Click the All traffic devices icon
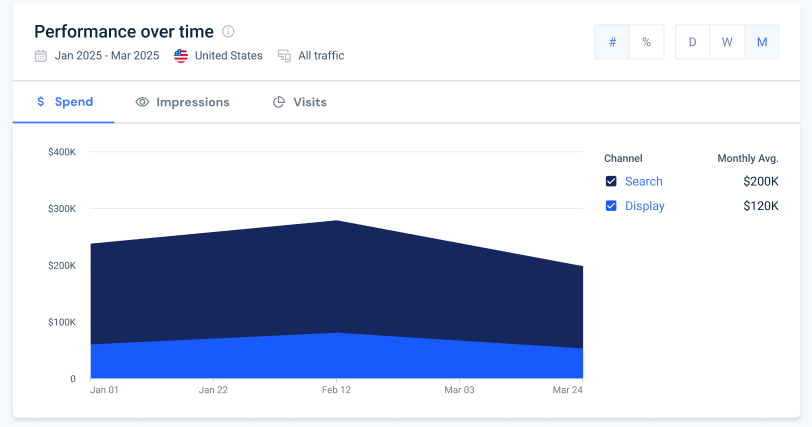Viewport: 812px width, 427px height. (x=284, y=56)
